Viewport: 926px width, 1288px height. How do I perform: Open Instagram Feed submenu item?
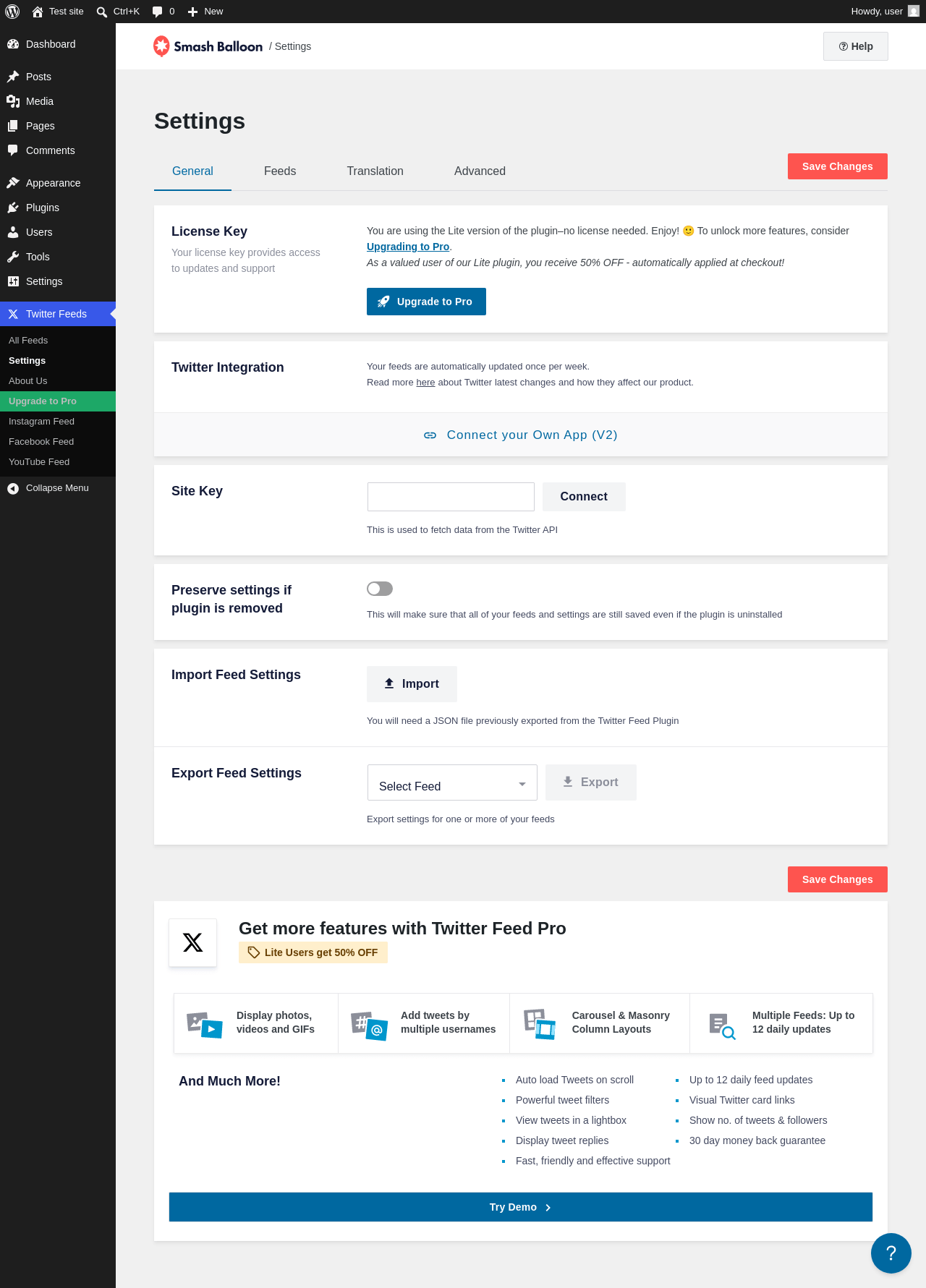tap(58, 422)
